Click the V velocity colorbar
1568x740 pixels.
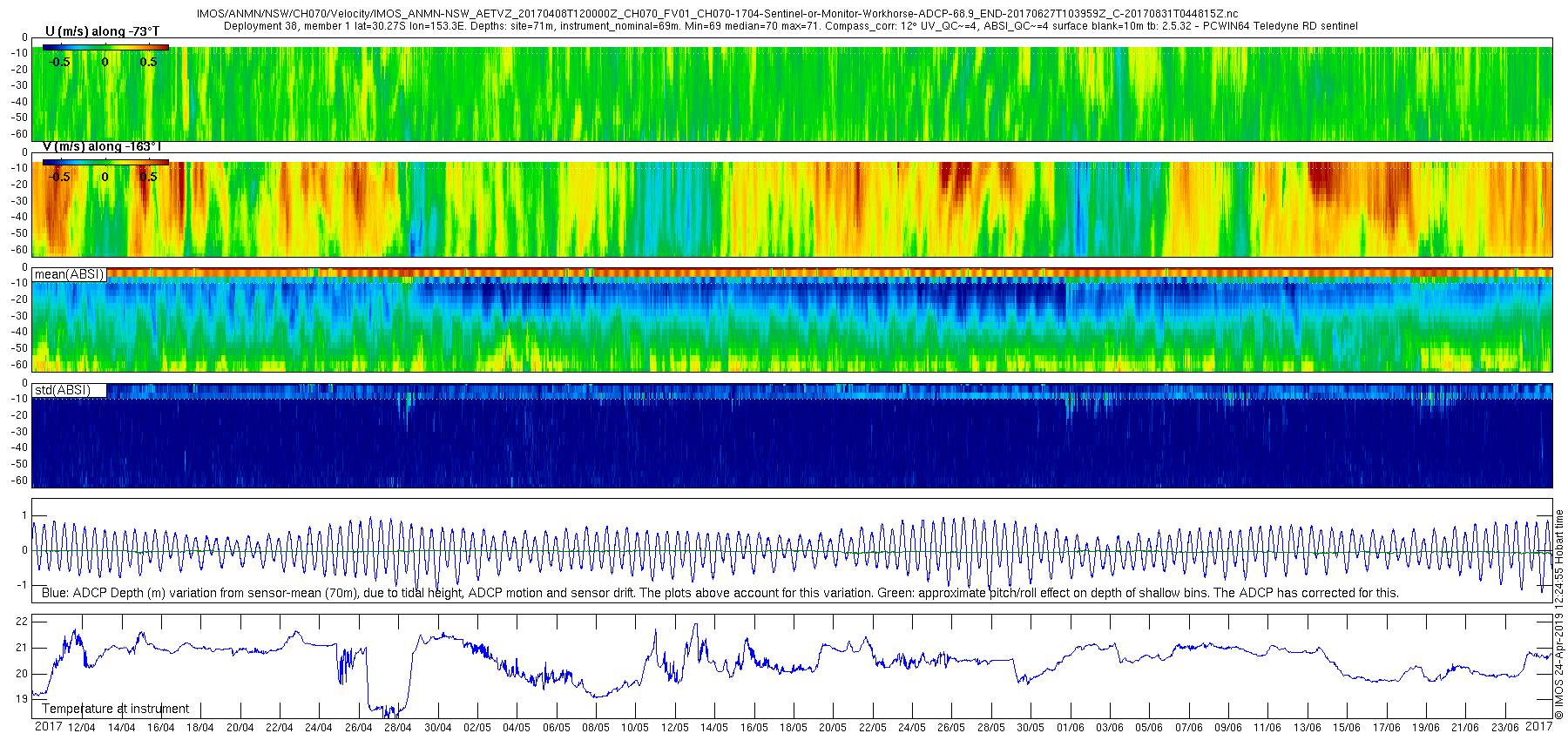coord(105,162)
